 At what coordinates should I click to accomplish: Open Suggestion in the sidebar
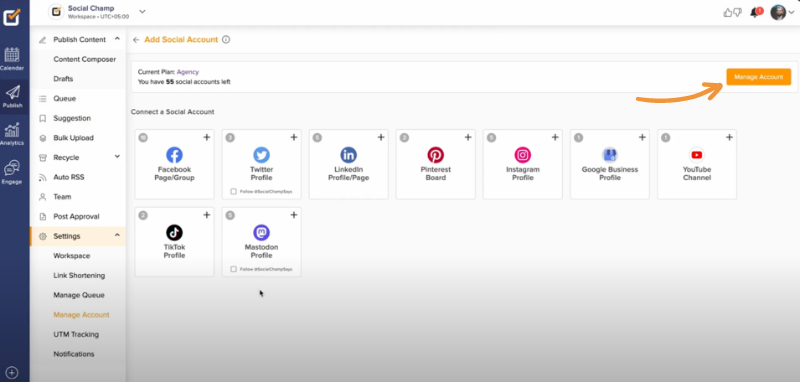point(72,118)
